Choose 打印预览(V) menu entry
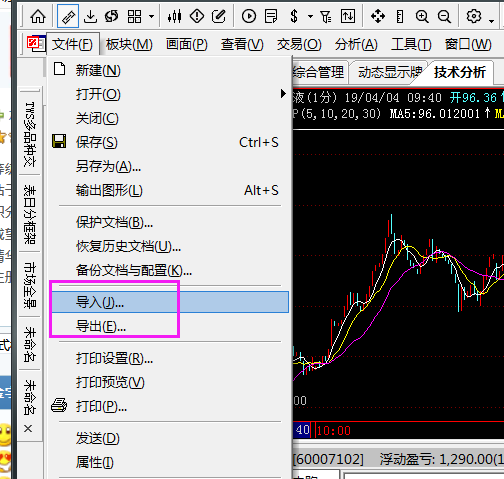Viewport: 504px width, 479px height. (x=169, y=382)
